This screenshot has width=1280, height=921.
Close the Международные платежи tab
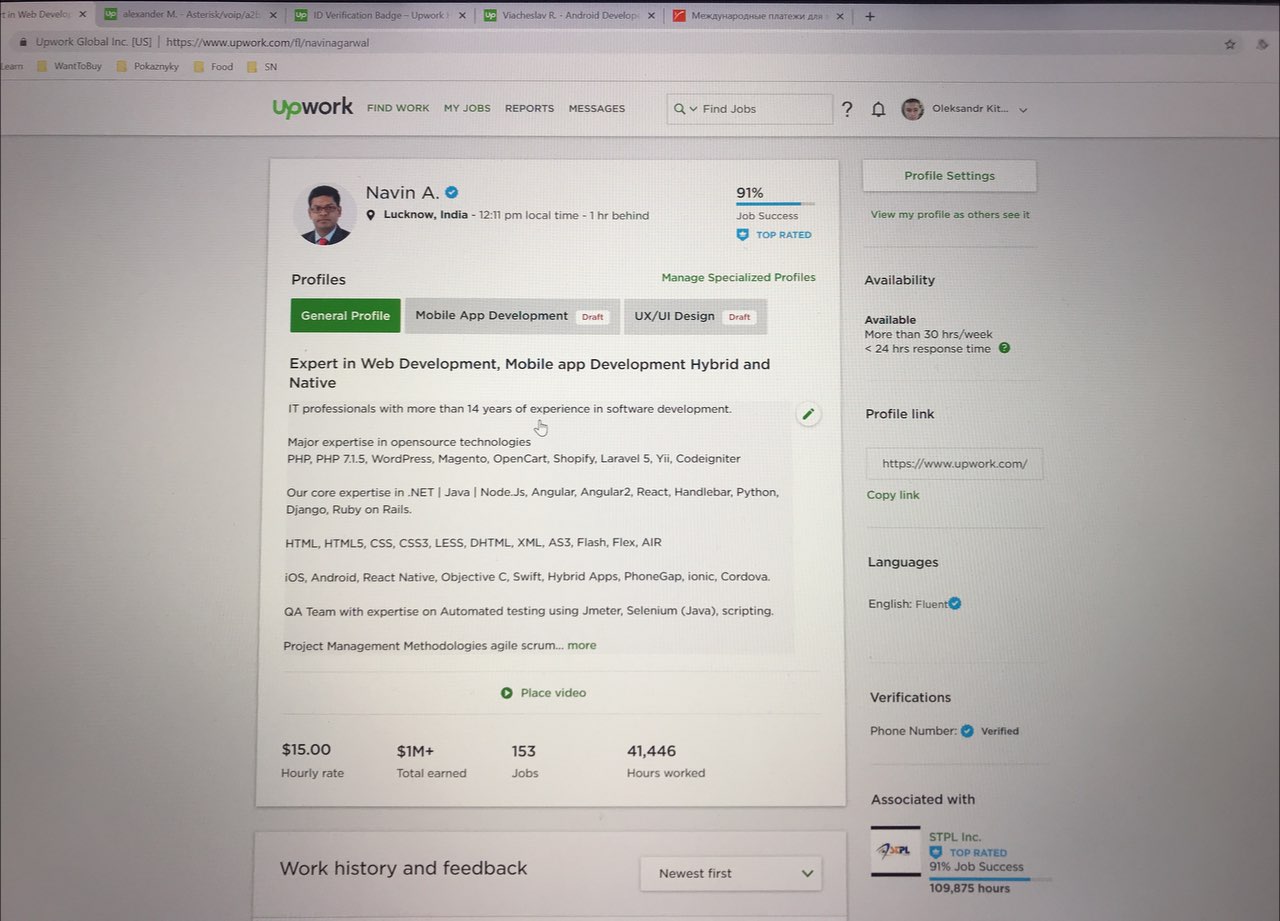839,16
